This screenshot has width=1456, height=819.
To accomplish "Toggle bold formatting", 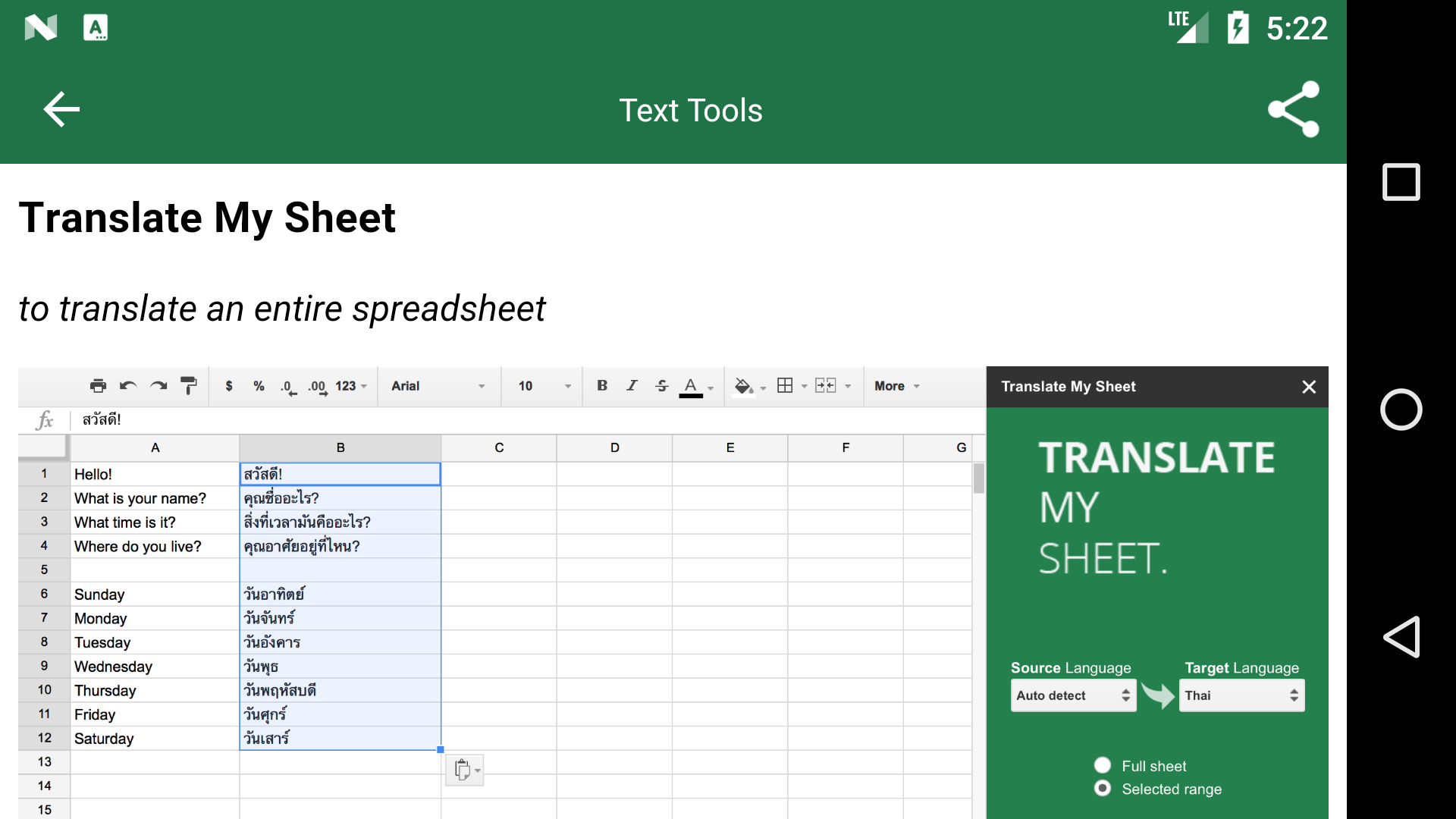I will [602, 385].
